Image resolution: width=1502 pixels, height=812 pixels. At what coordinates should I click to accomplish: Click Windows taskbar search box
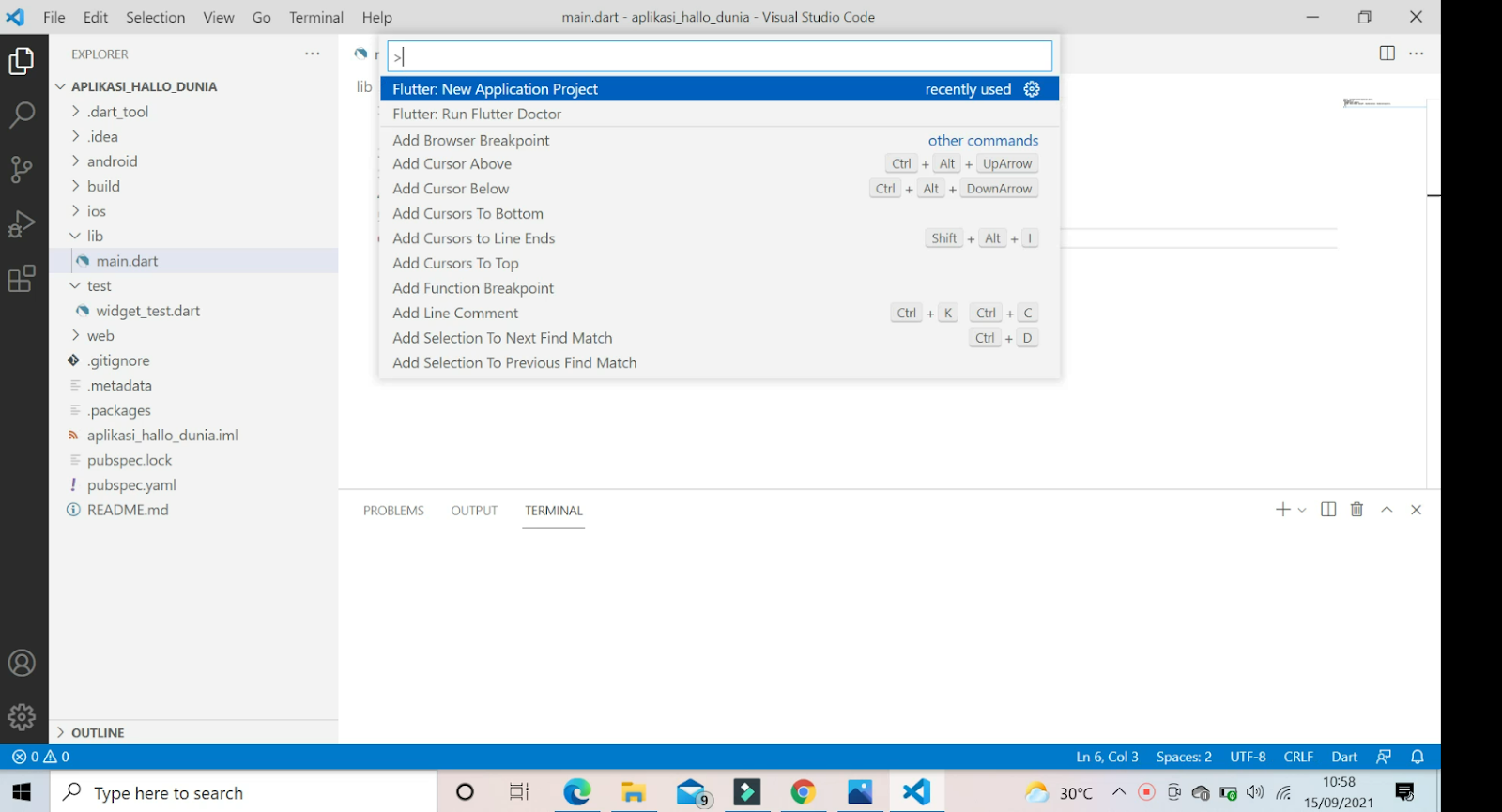(x=242, y=792)
